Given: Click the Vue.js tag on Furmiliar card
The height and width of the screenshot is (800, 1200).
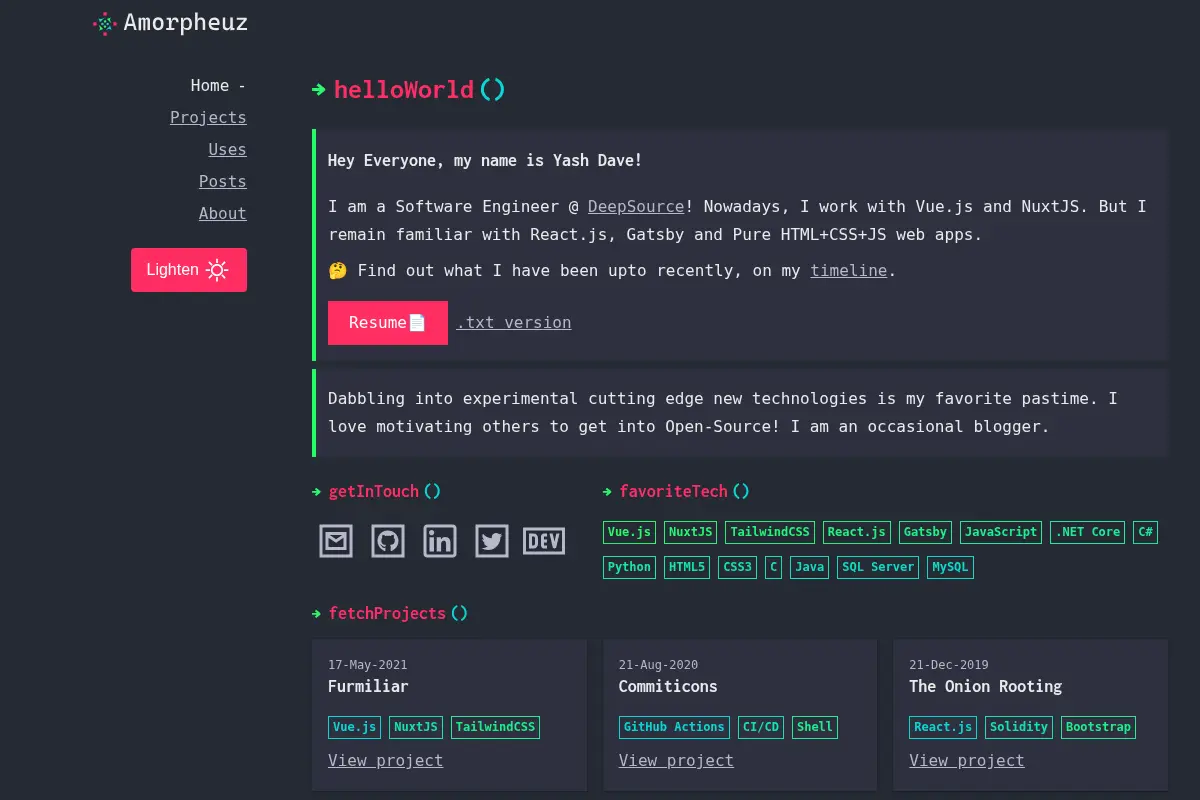Looking at the screenshot, I should (x=355, y=727).
